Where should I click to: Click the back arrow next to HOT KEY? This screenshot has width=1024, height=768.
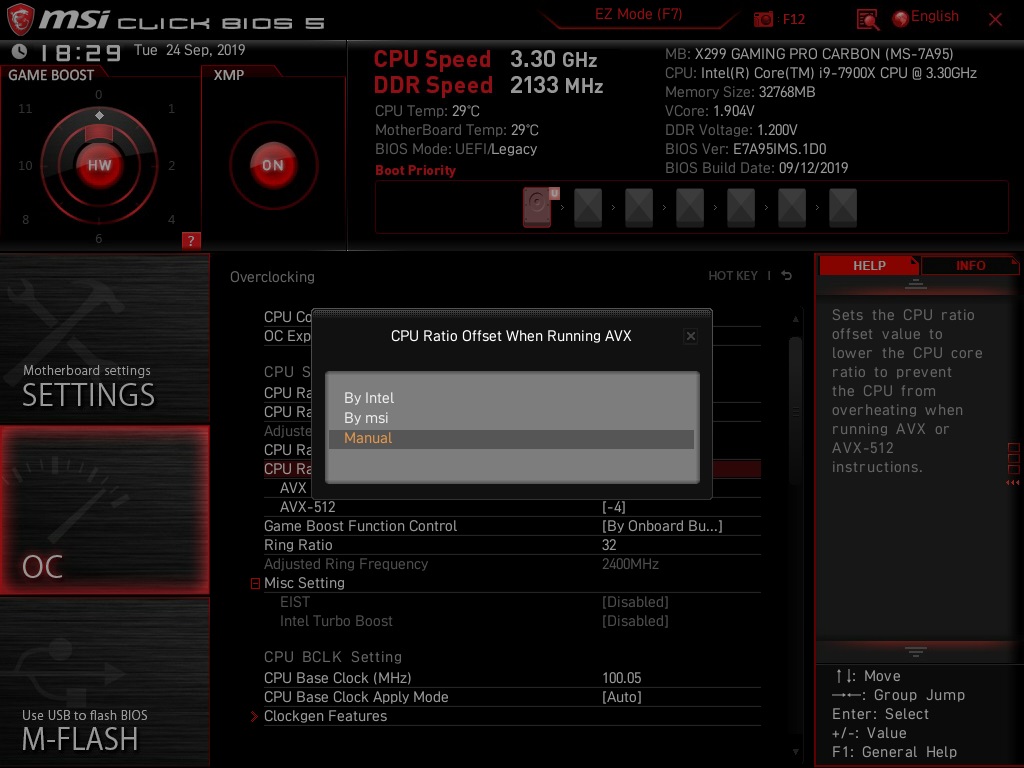[787, 276]
